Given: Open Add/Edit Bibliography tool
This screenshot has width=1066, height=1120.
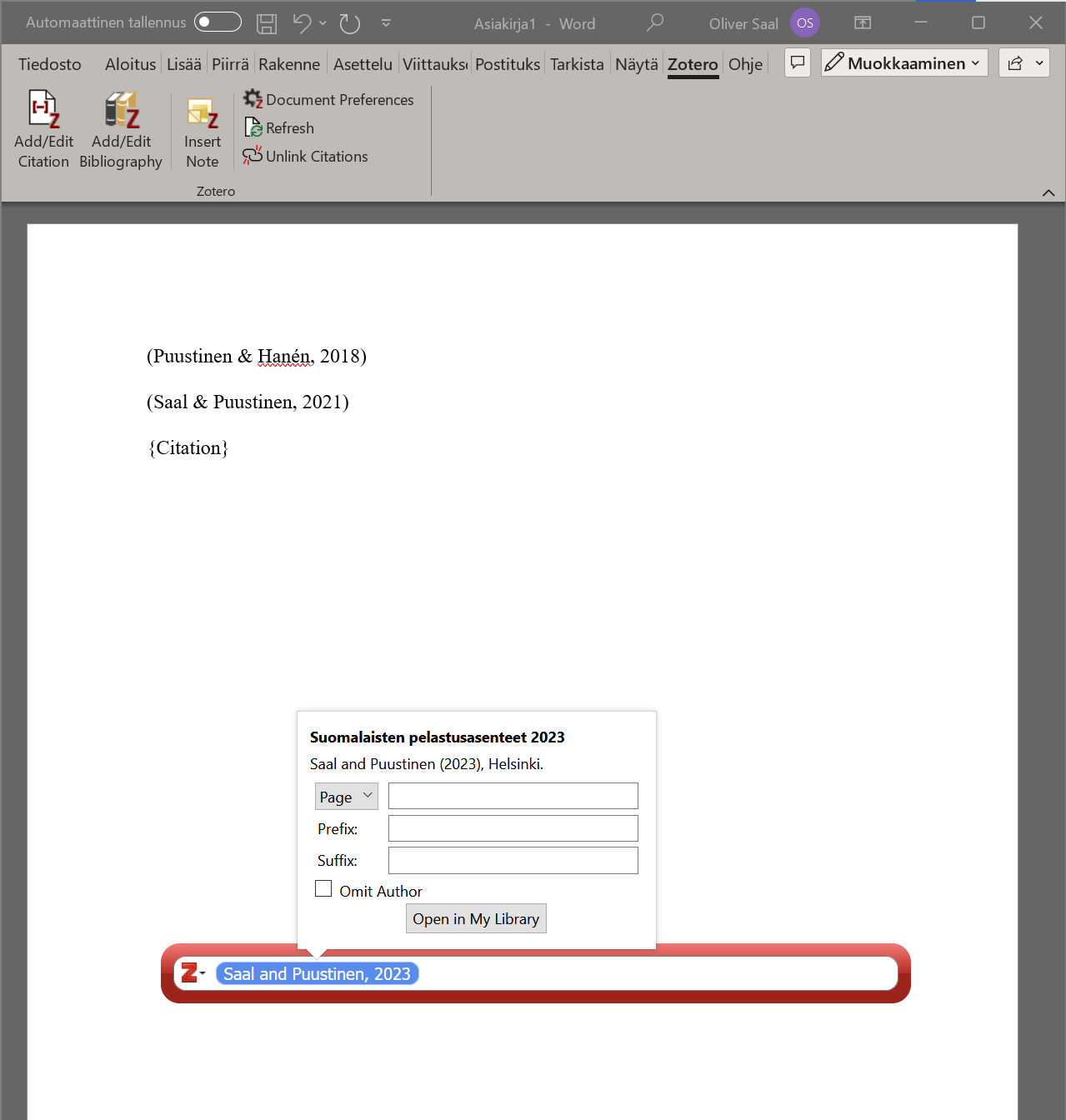Looking at the screenshot, I should (x=121, y=129).
